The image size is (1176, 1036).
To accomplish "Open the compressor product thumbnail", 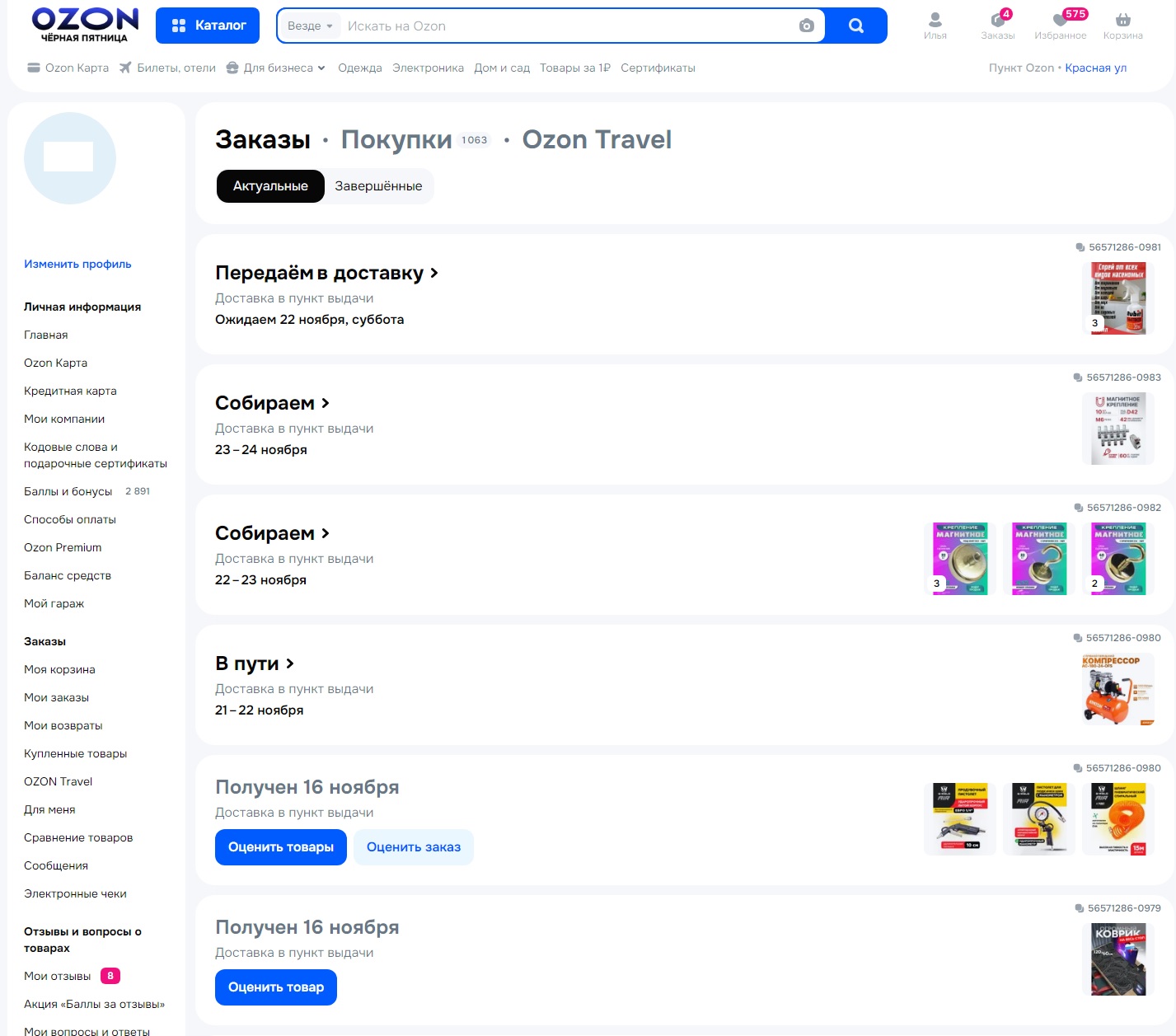I will tap(1118, 689).
